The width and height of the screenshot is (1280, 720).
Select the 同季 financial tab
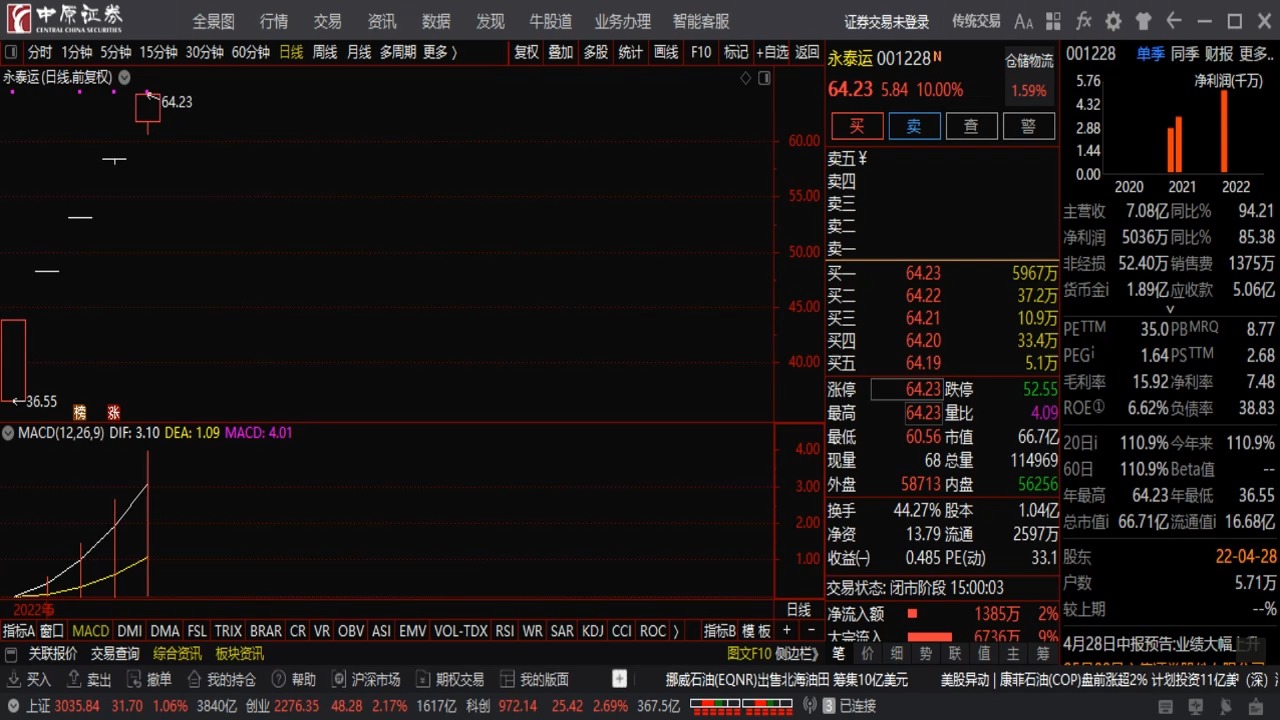coord(1185,54)
